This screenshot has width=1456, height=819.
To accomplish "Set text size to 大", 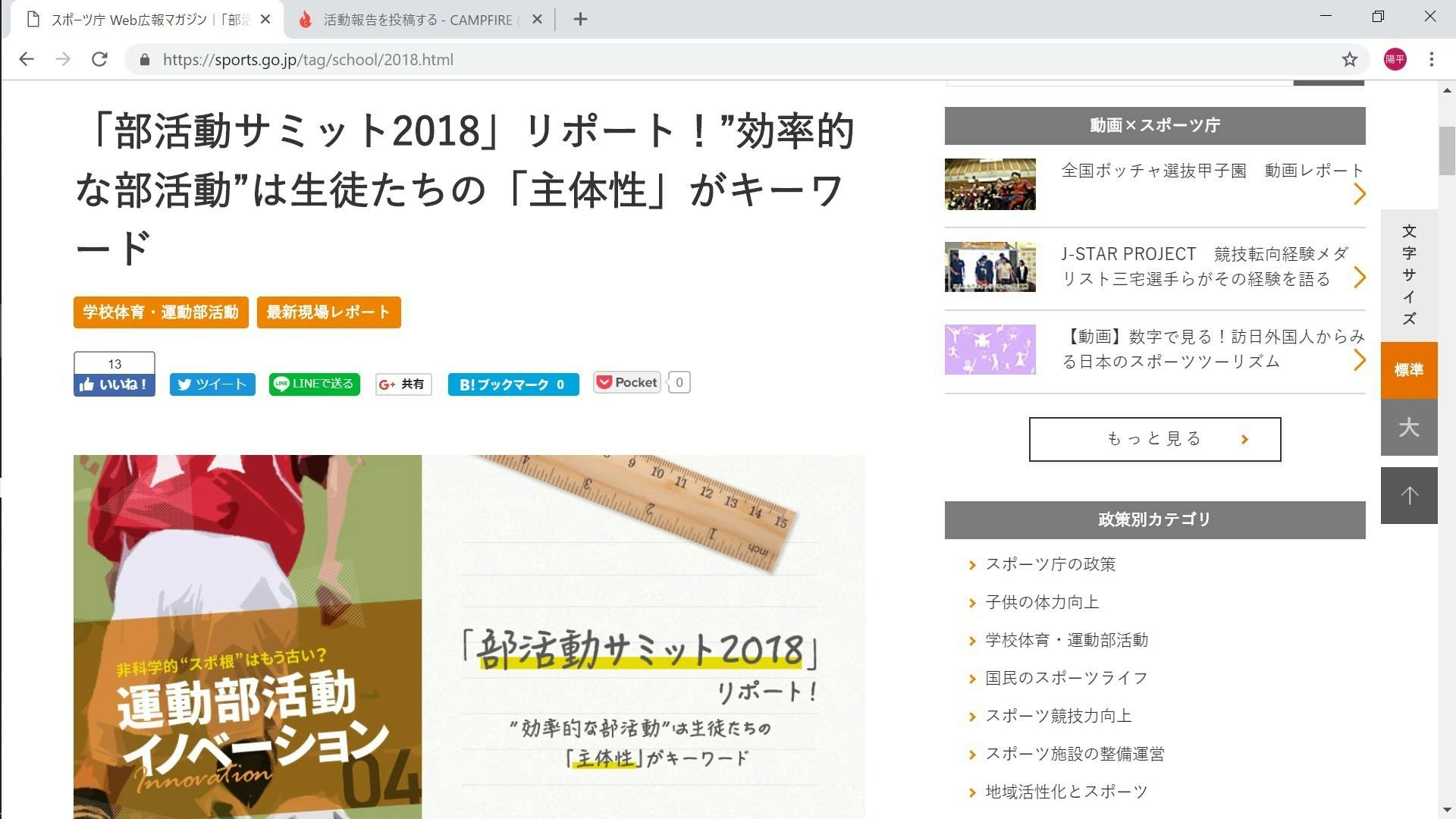I will tap(1409, 428).
